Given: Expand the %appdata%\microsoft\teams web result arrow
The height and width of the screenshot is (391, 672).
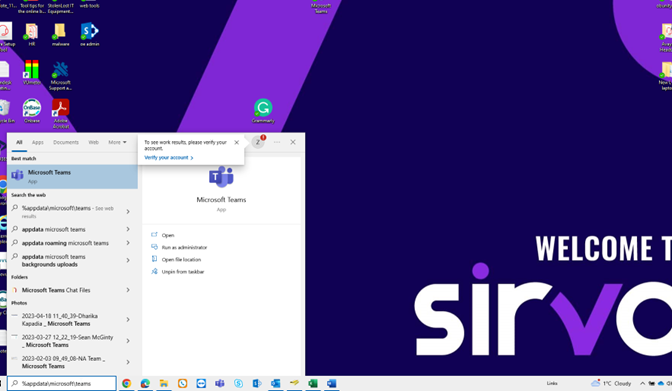Looking at the screenshot, I should point(128,211).
